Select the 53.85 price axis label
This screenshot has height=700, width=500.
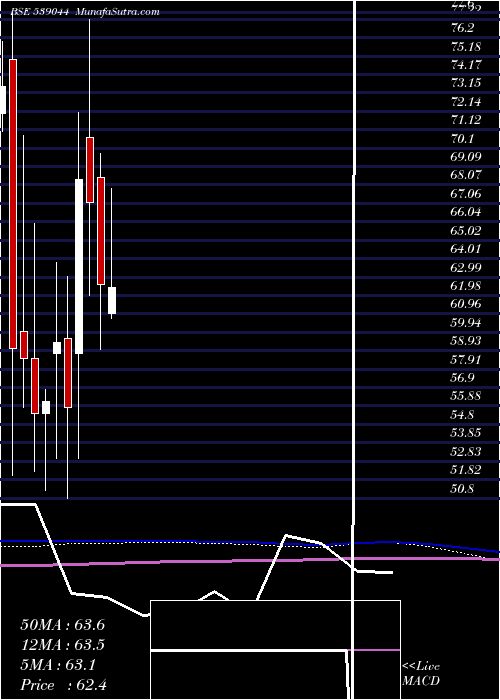(467, 433)
